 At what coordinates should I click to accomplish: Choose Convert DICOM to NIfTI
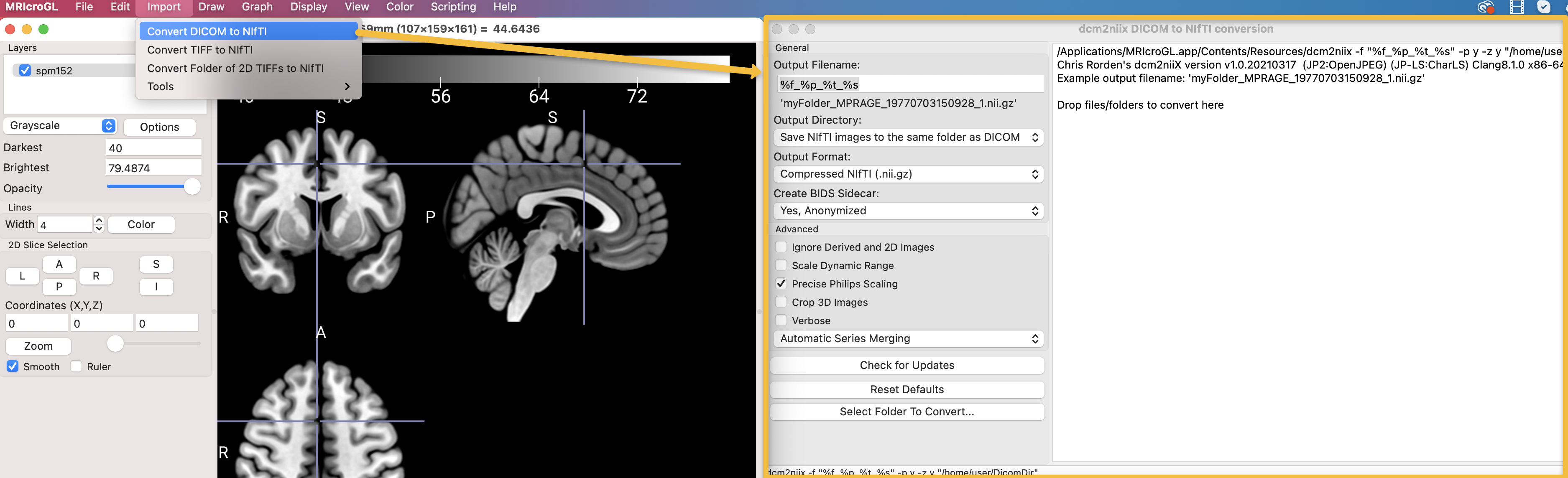point(248,31)
